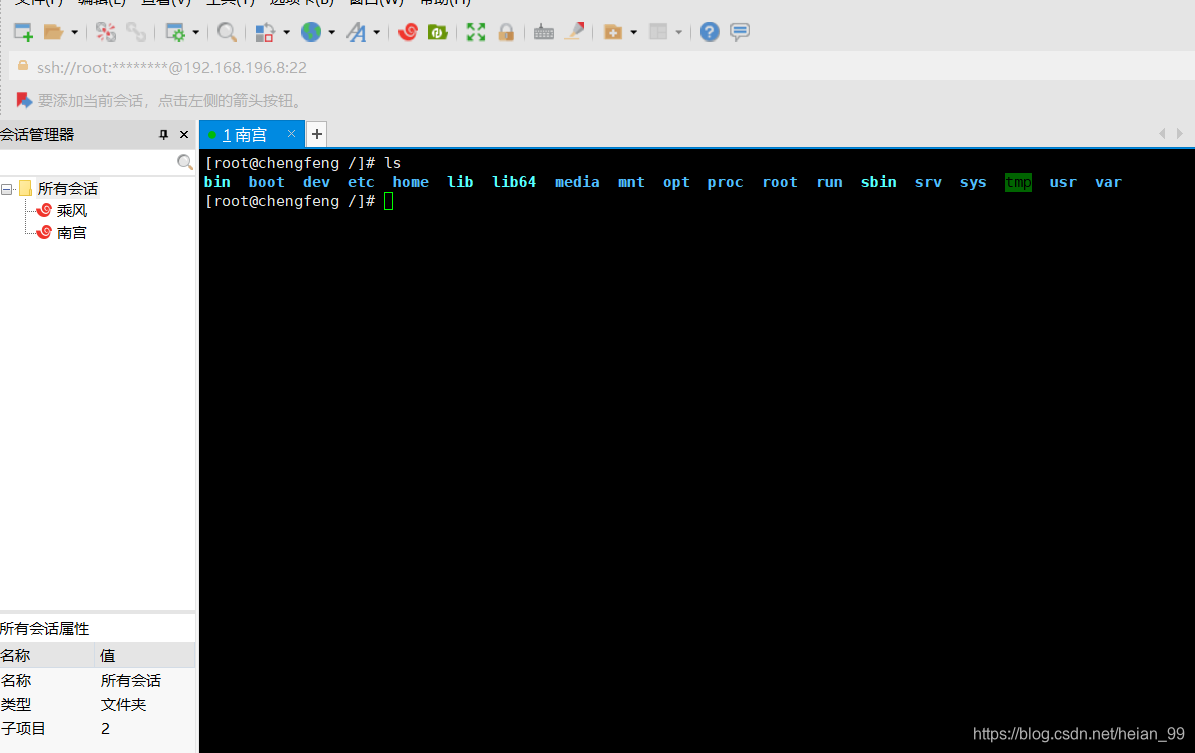Close the session manager panel
Image resolution: width=1195 pixels, height=753 pixels.
tap(184, 135)
